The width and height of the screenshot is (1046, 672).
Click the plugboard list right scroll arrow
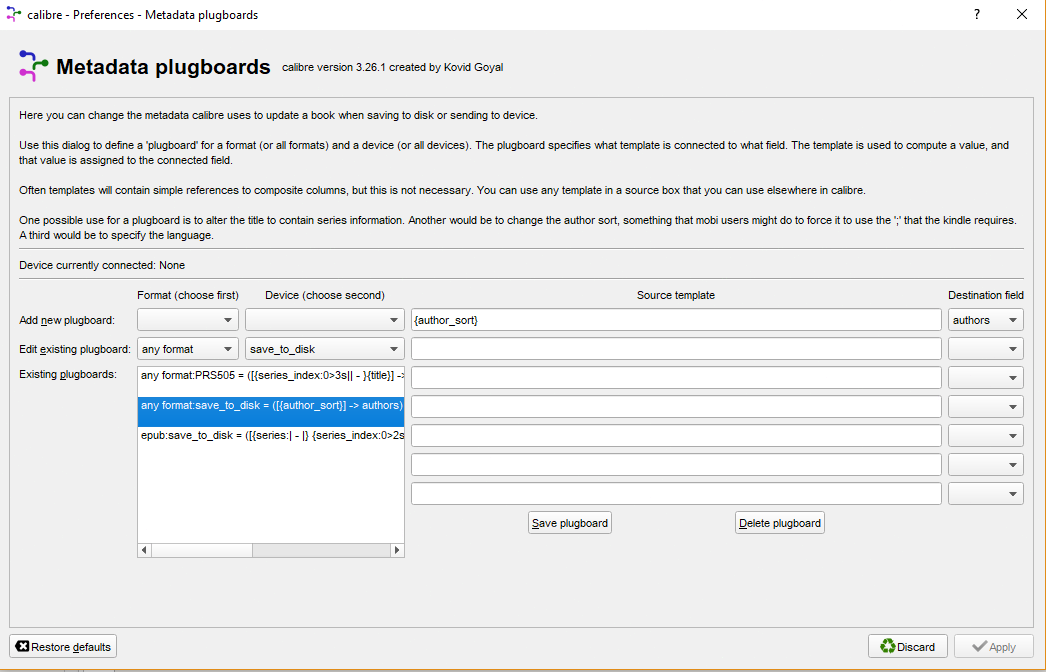397,551
